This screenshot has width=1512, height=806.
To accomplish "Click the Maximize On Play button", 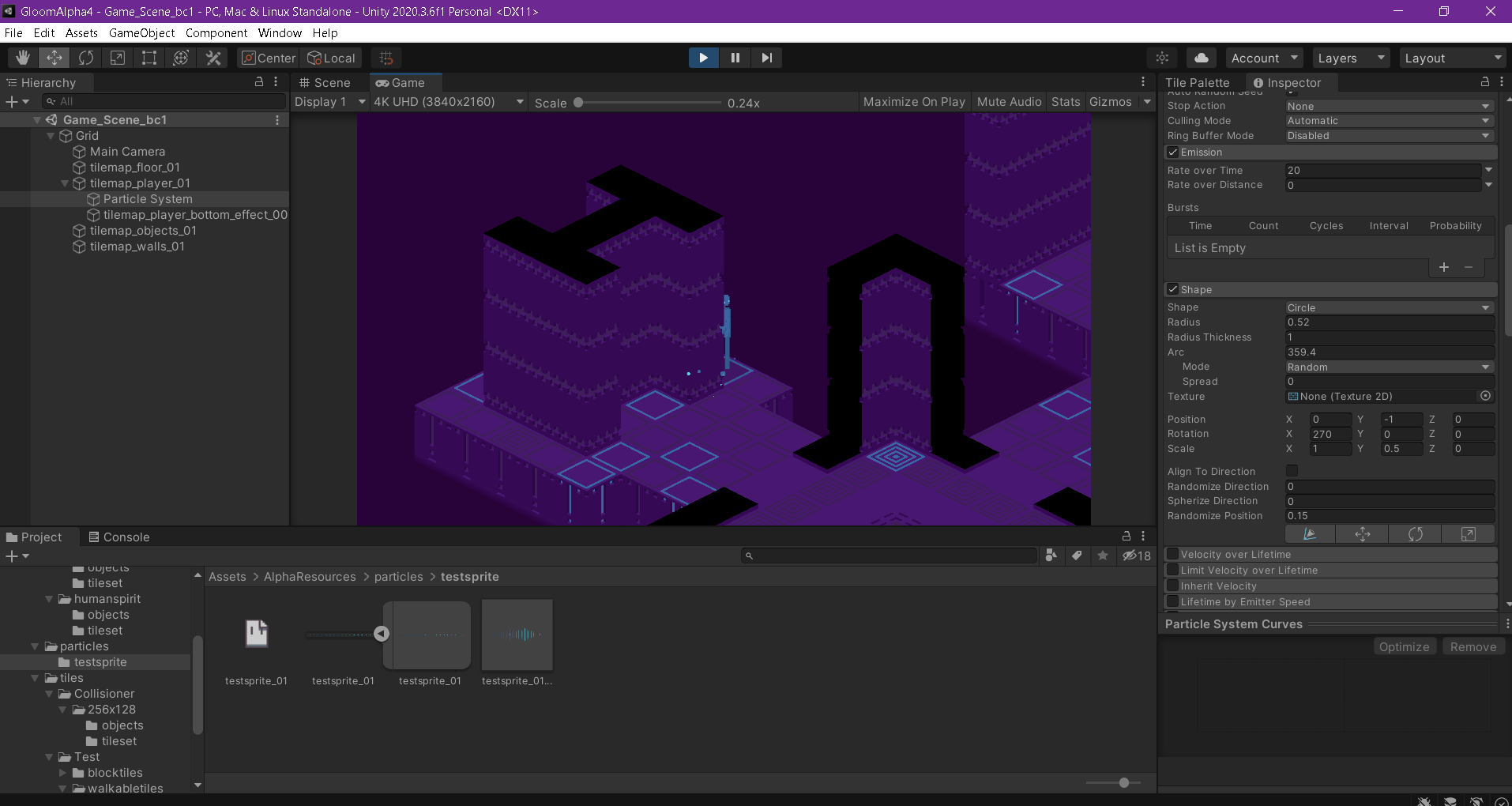I will pyautogui.click(x=914, y=102).
